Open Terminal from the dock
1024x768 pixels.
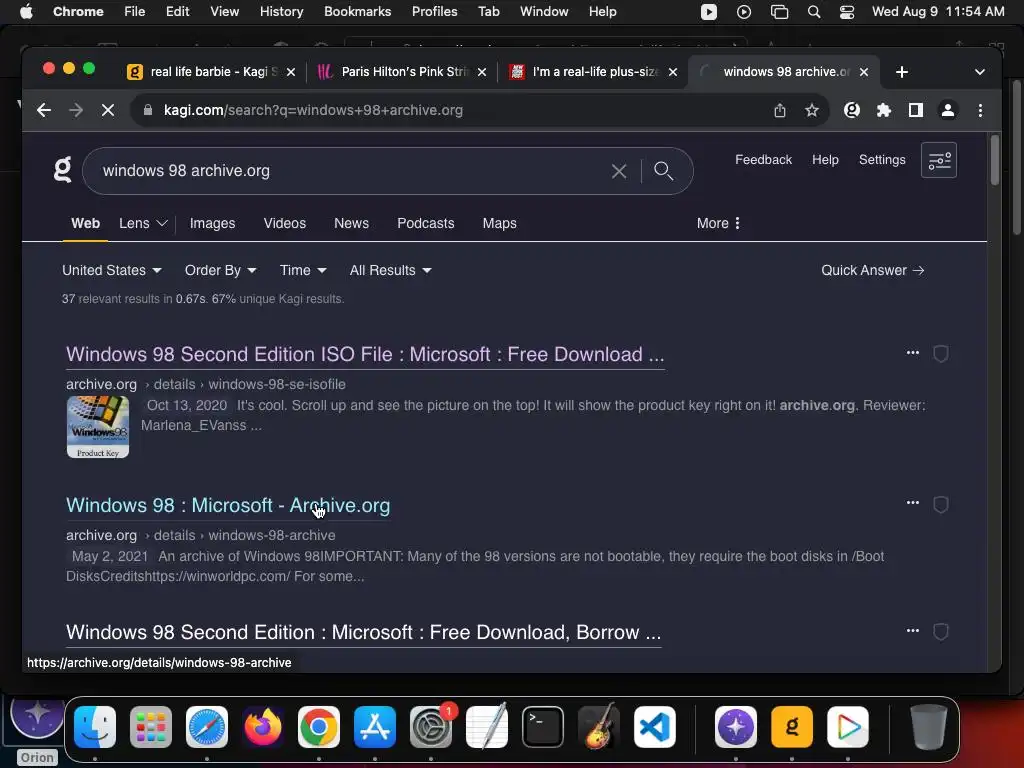(x=543, y=727)
